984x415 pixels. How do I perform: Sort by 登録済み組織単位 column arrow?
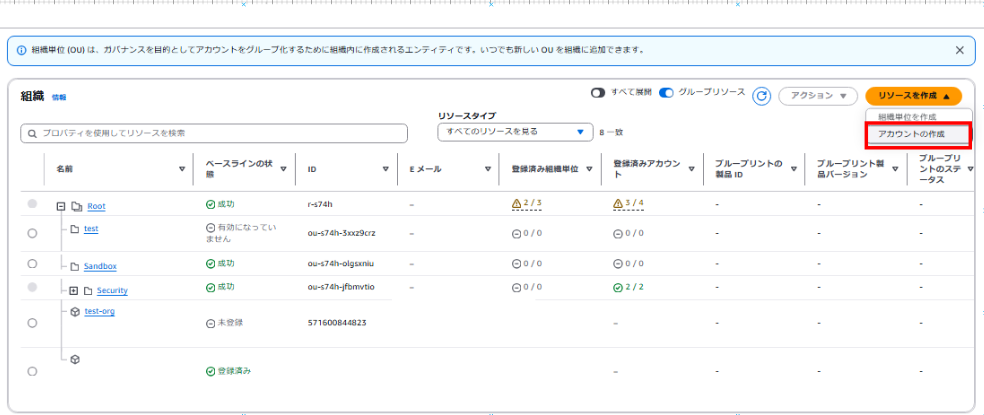[x=589, y=169]
